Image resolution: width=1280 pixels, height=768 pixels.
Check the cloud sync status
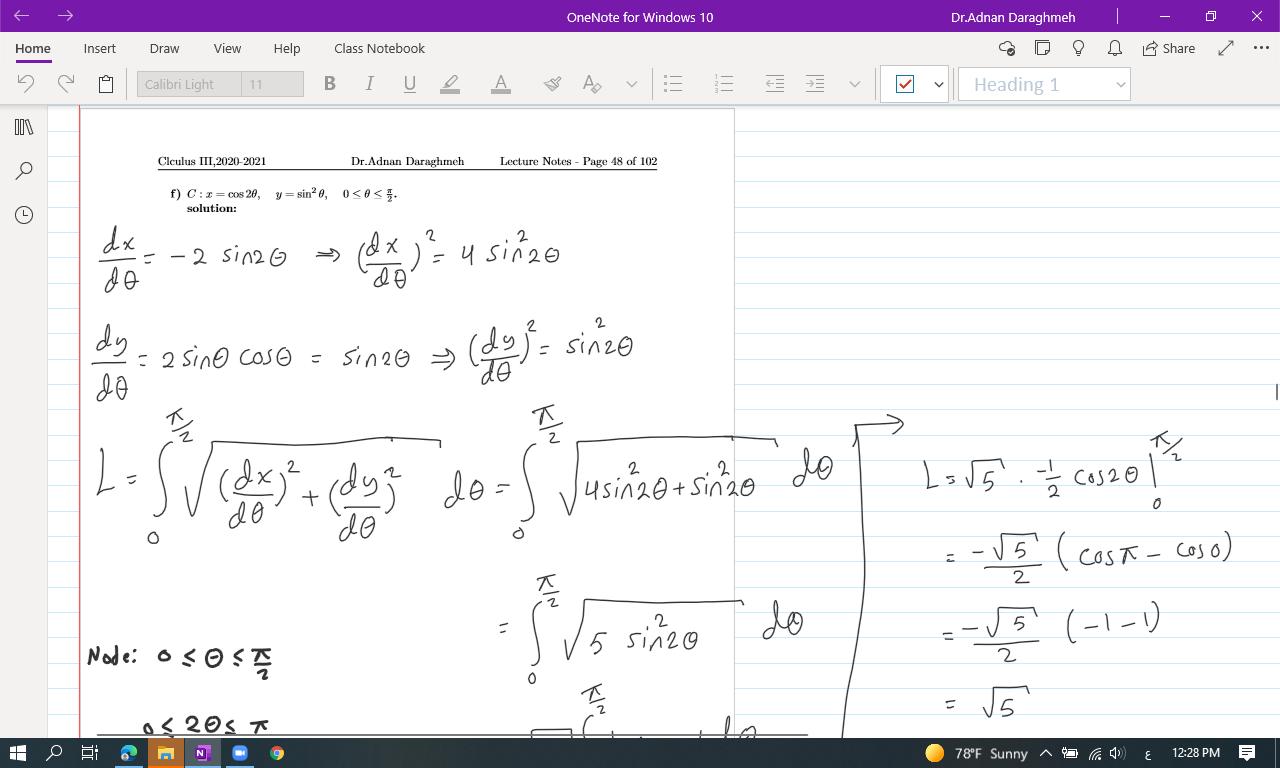point(1007,48)
